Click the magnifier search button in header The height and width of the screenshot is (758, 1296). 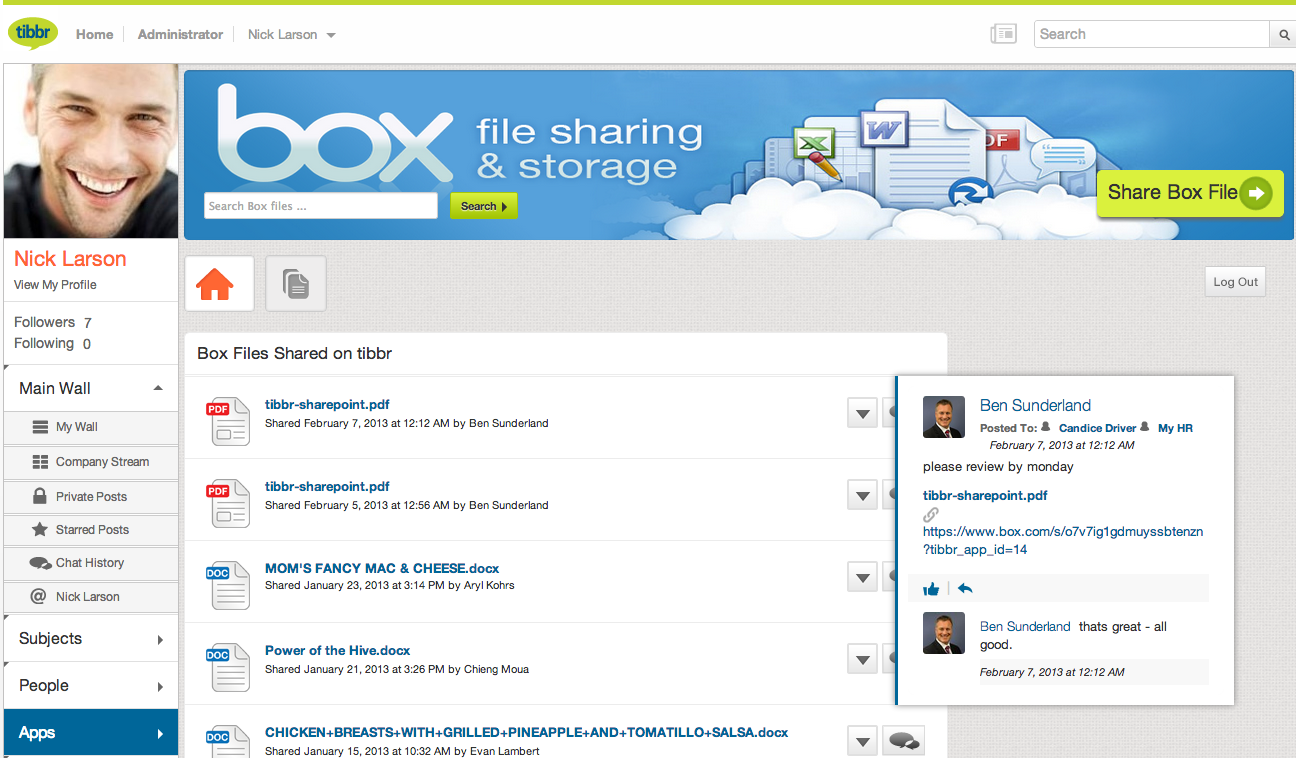pyautogui.click(x=1284, y=35)
